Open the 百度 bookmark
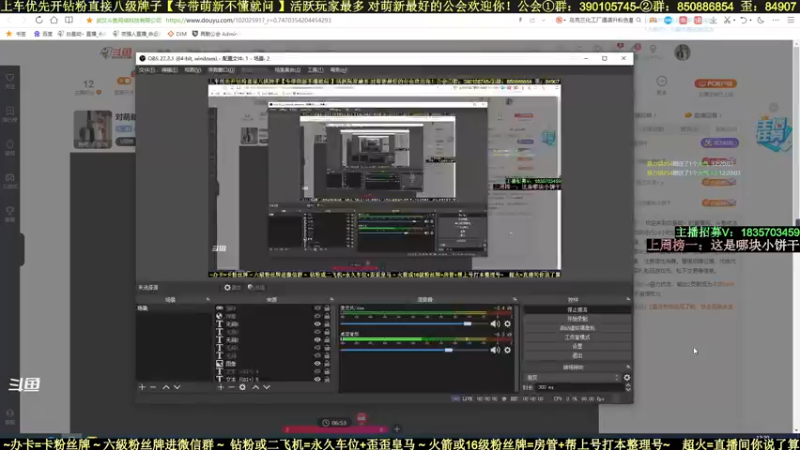800x450 pixels. (x=43, y=34)
